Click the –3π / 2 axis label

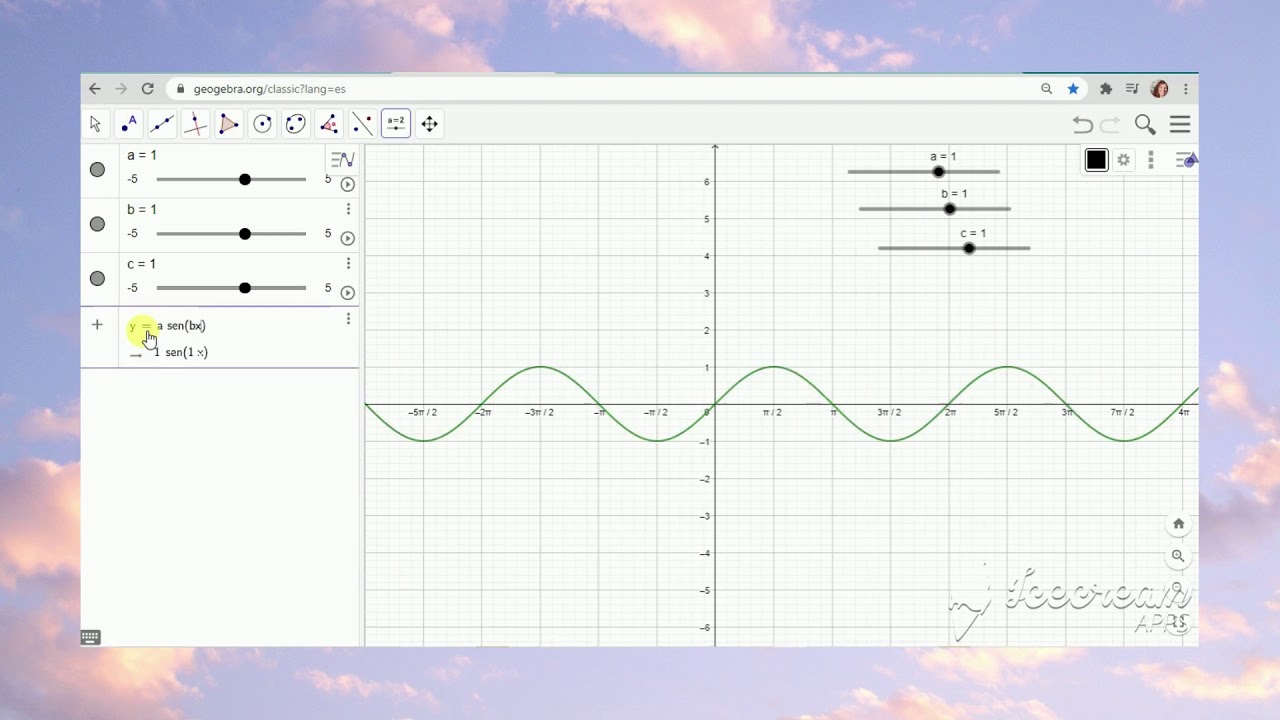pyautogui.click(x=538, y=412)
